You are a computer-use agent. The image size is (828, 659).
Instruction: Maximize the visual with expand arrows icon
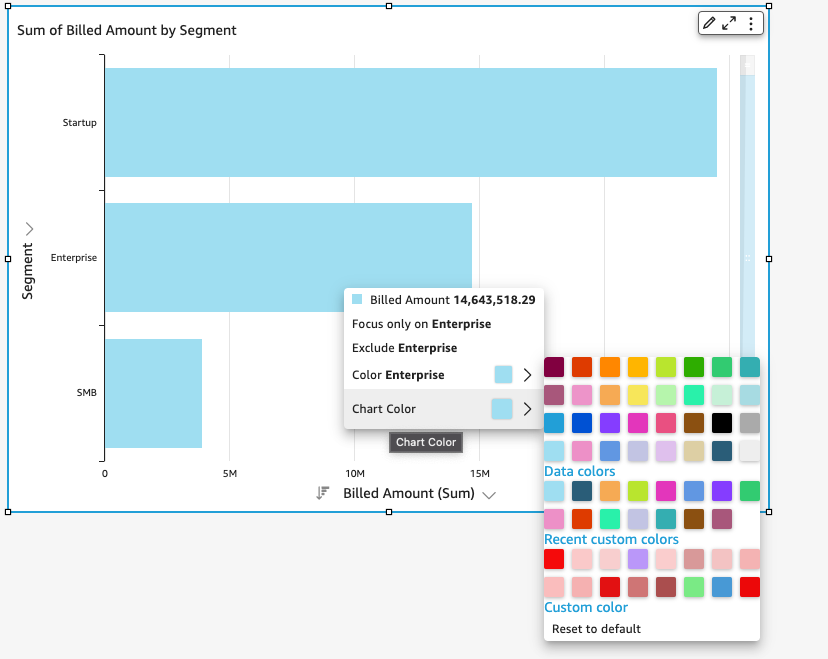point(730,23)
